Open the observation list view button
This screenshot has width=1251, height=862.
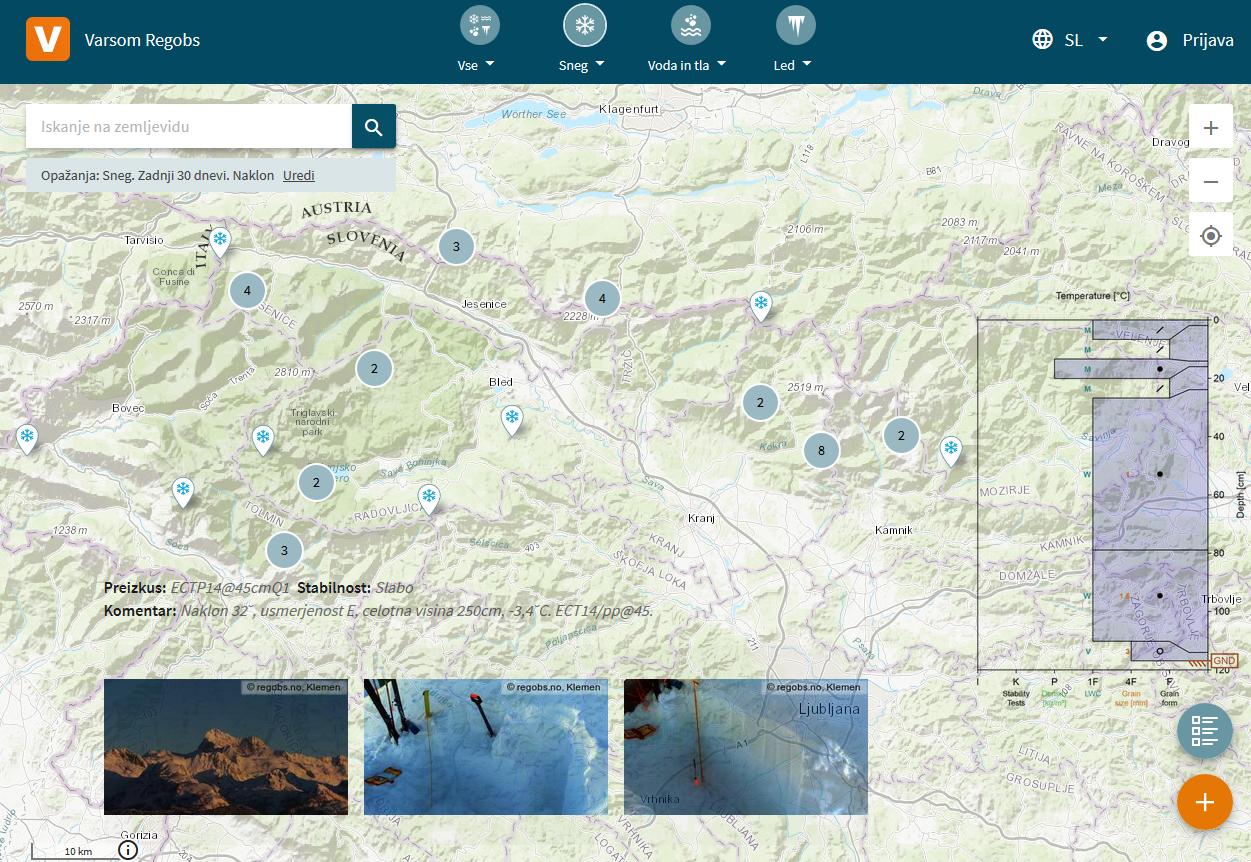(1204, 730)
